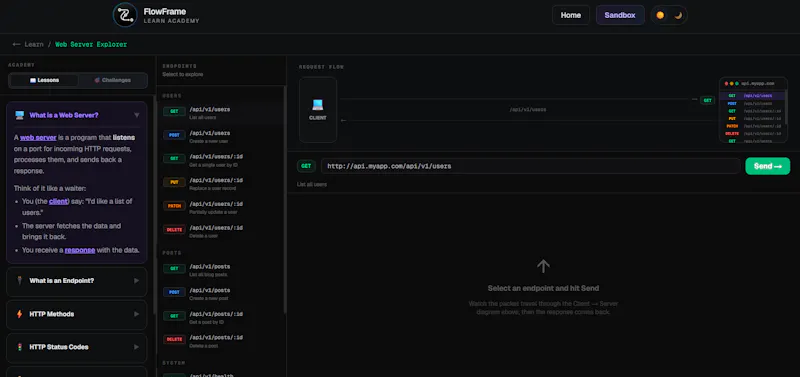Send the request
Screen dimensions: 800x377
click(x=767, y=166)
